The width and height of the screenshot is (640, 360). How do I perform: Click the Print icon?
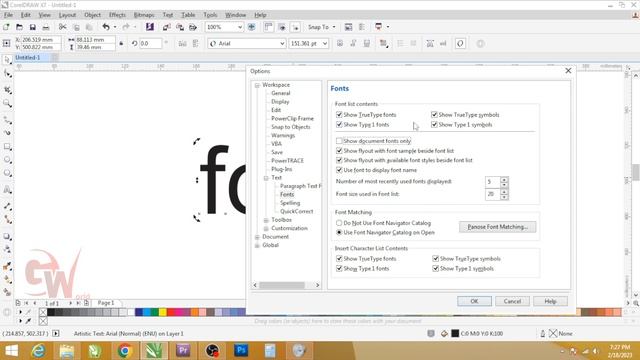(x=46, y=27)
